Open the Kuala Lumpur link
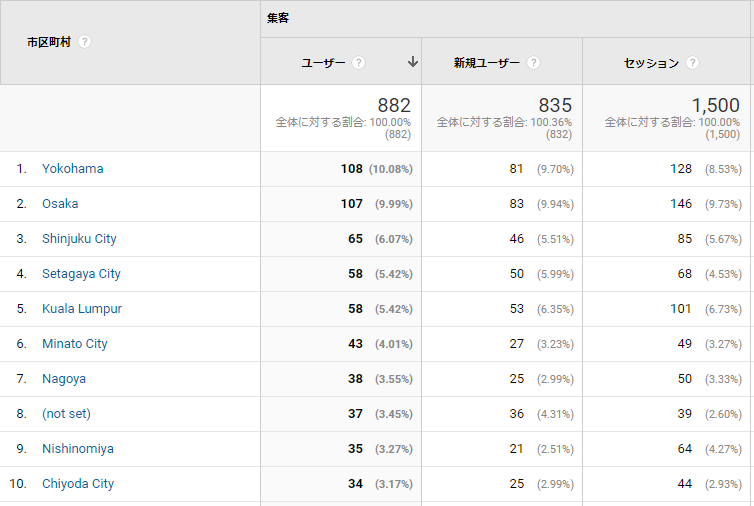 point(82,309)
